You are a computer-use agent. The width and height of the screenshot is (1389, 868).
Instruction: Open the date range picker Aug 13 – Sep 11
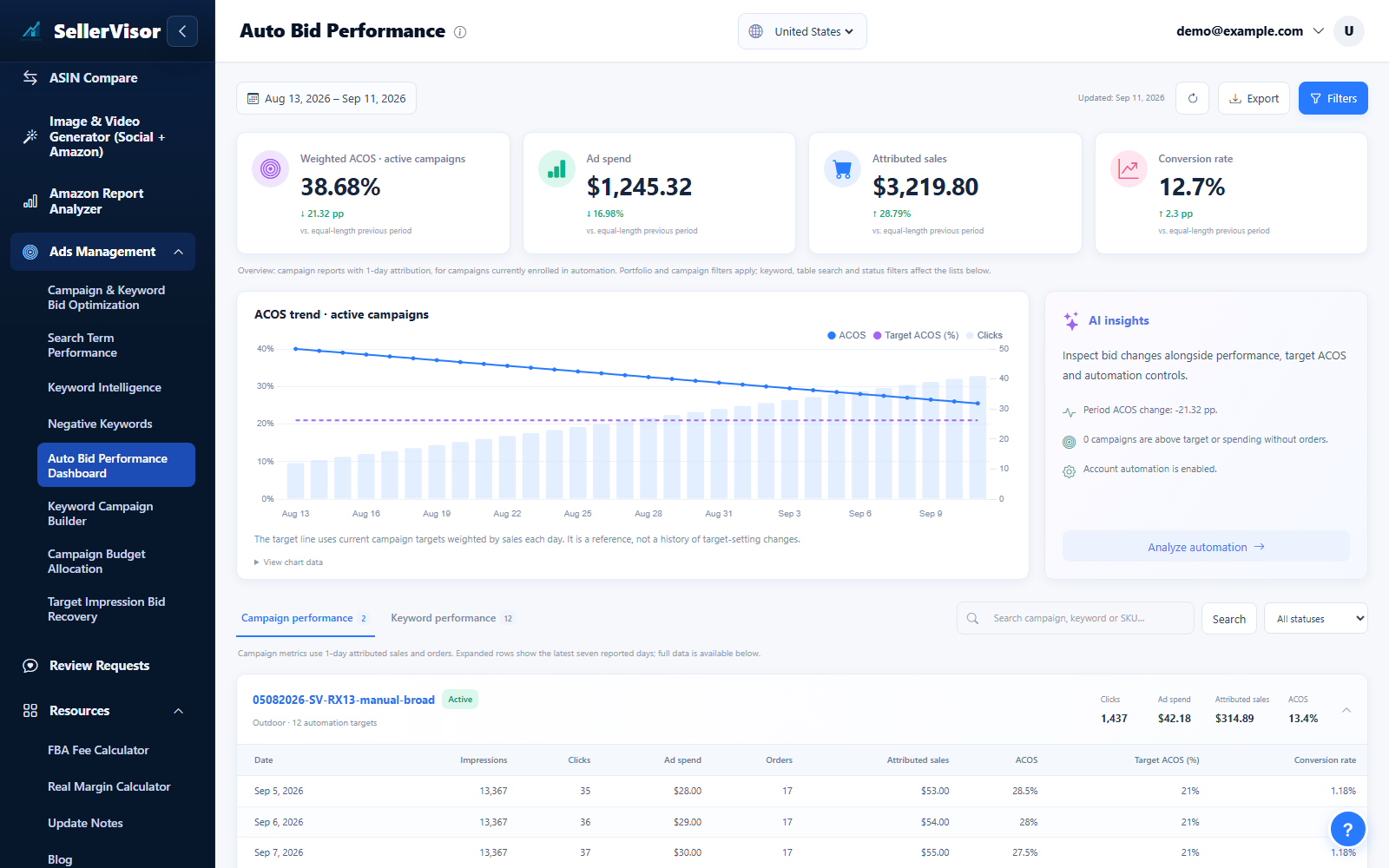[x=326, y=98]
